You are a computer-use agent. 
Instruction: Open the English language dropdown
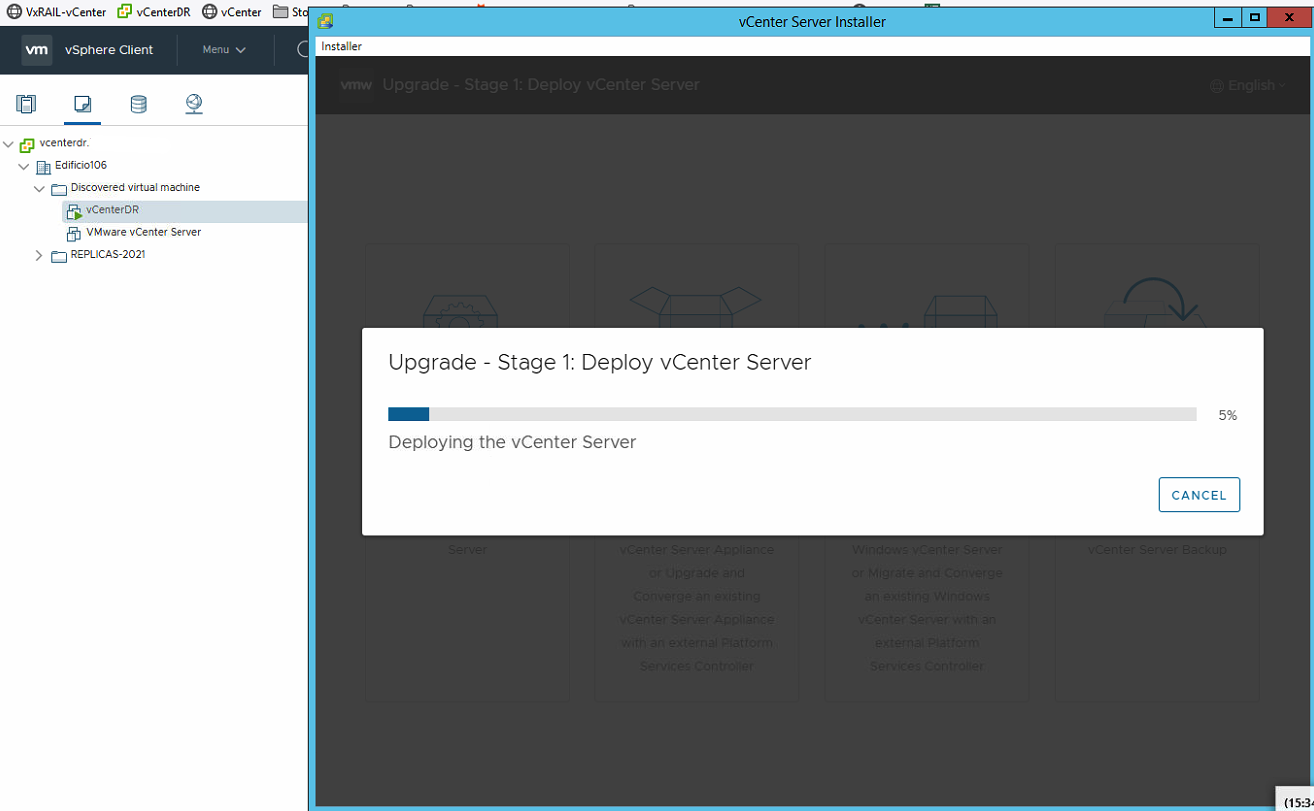click(x=1248, y=86)
